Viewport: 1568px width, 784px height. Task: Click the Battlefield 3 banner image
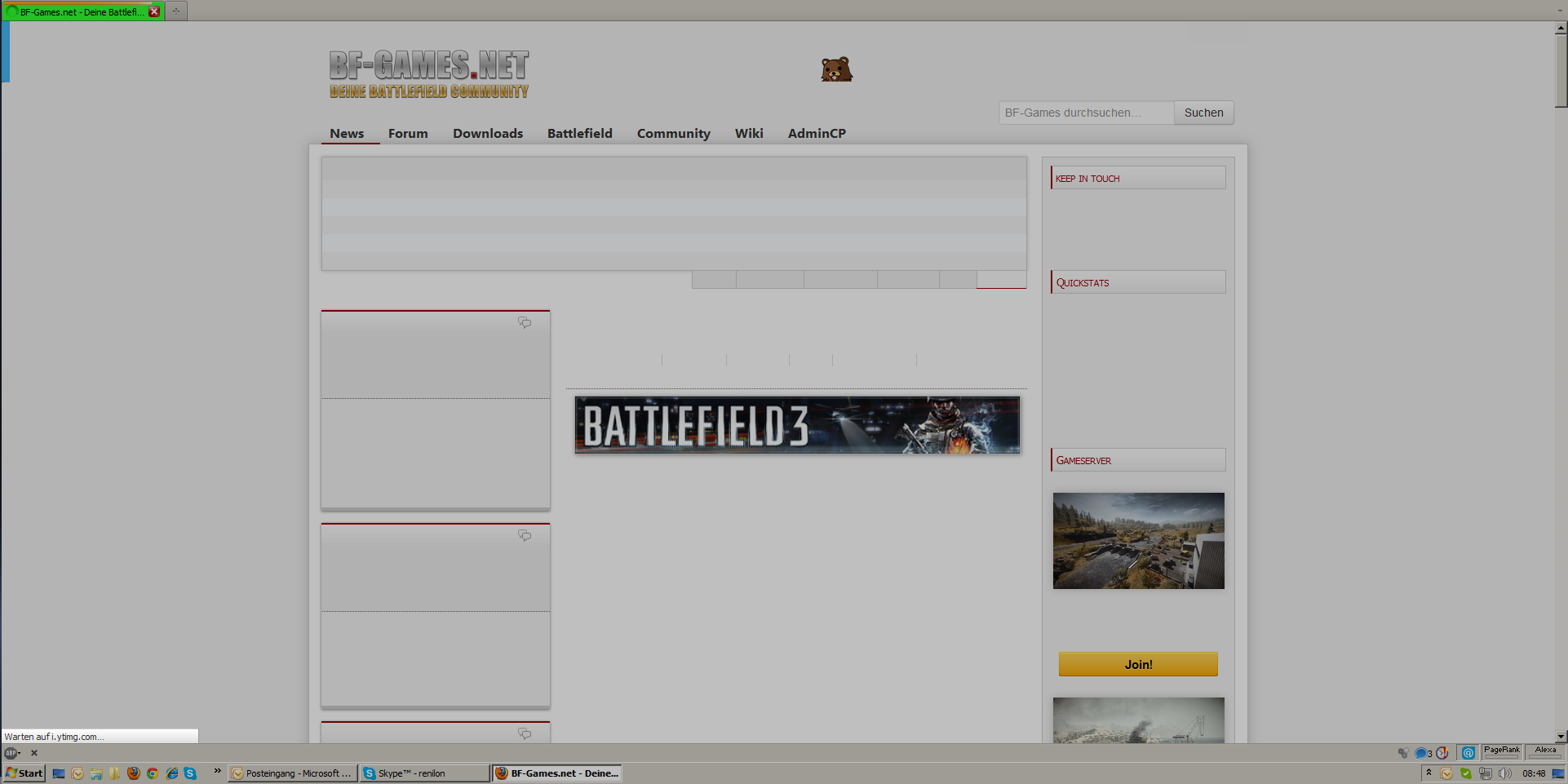coord(797,425)
